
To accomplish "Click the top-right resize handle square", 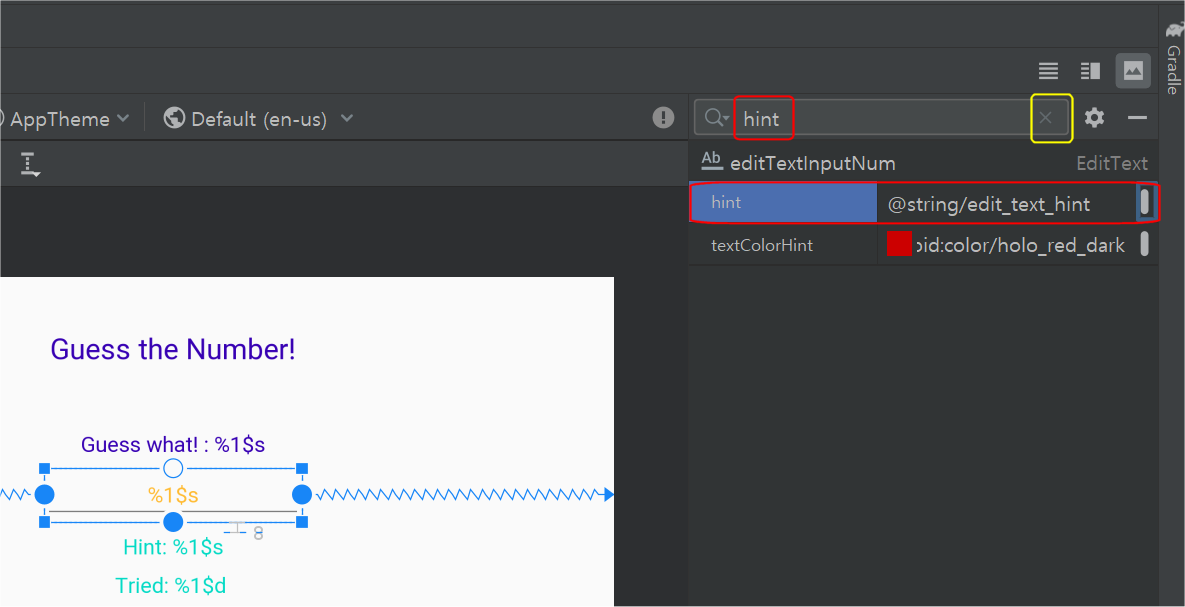I will pos(302,469).
